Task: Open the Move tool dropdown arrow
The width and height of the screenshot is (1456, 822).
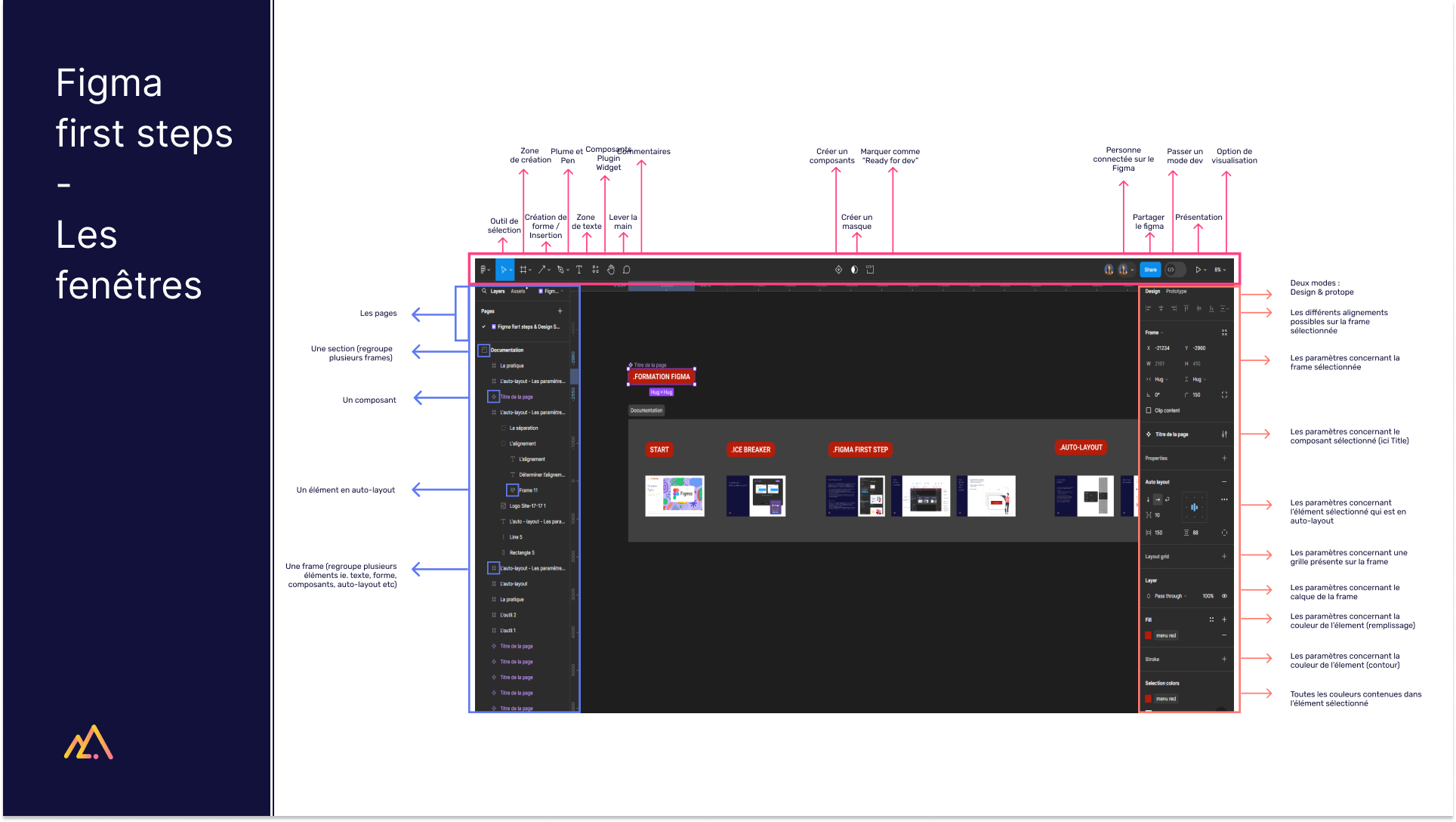Action: [x=511, y=270]
